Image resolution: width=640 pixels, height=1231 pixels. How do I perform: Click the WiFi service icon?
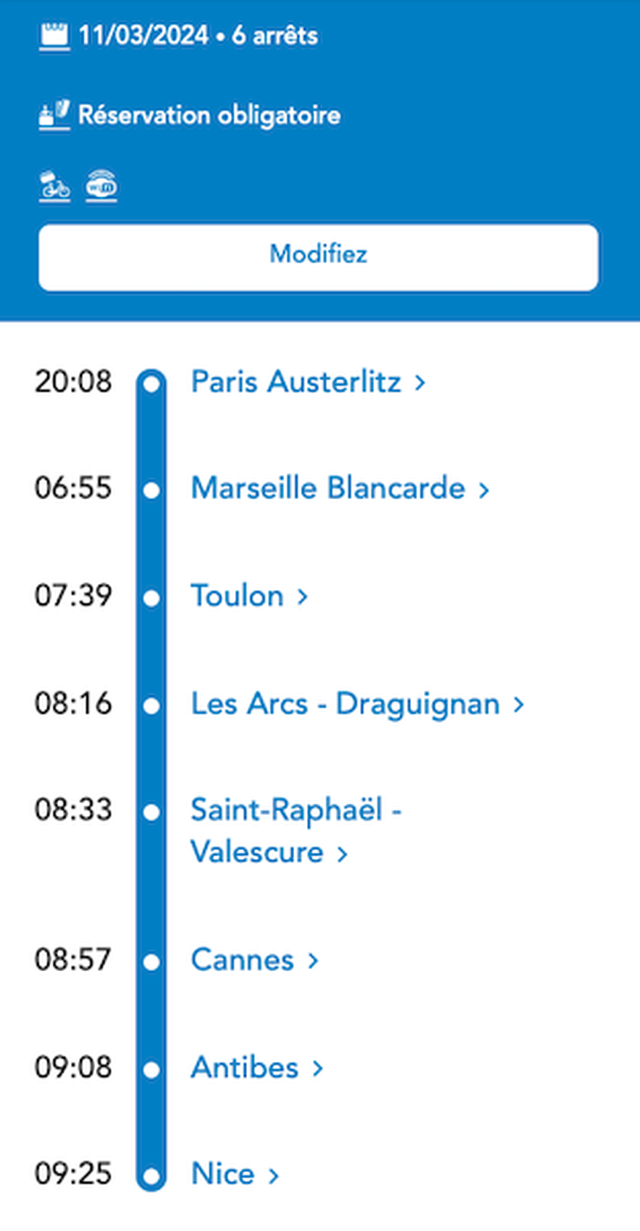pyautogui.click(x=101, y=187)
